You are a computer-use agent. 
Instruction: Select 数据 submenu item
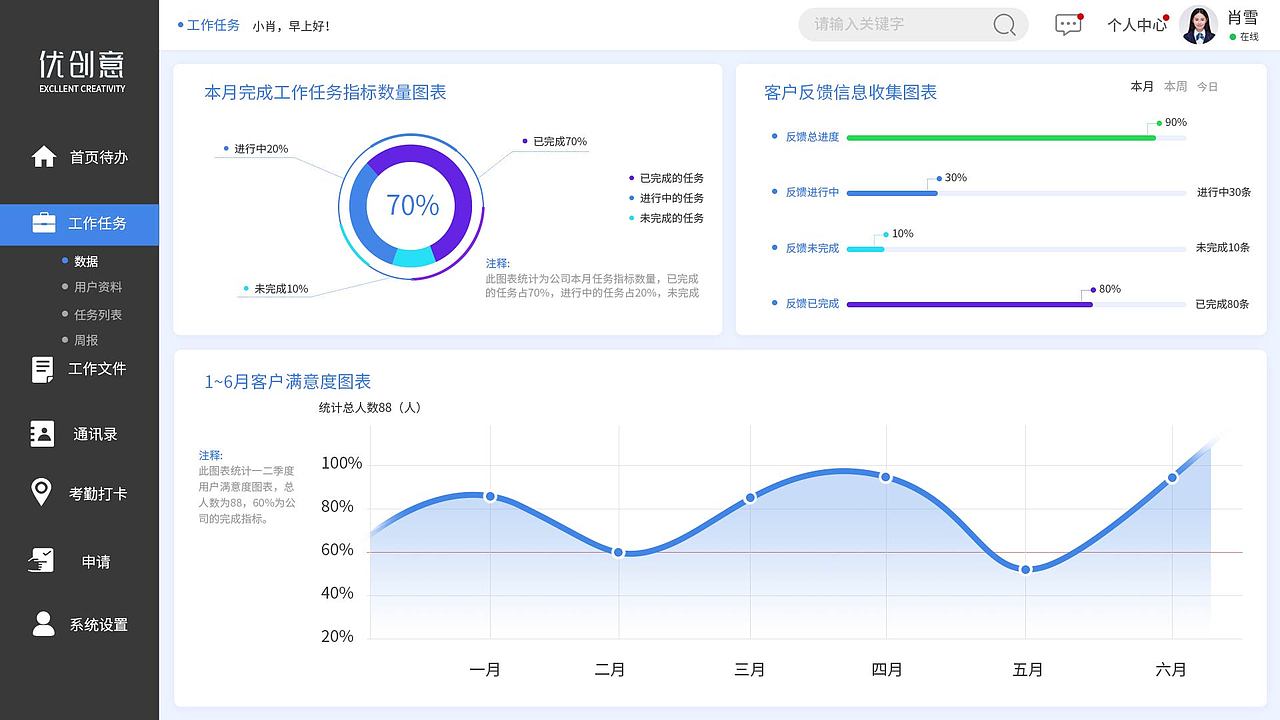point(86,261)
